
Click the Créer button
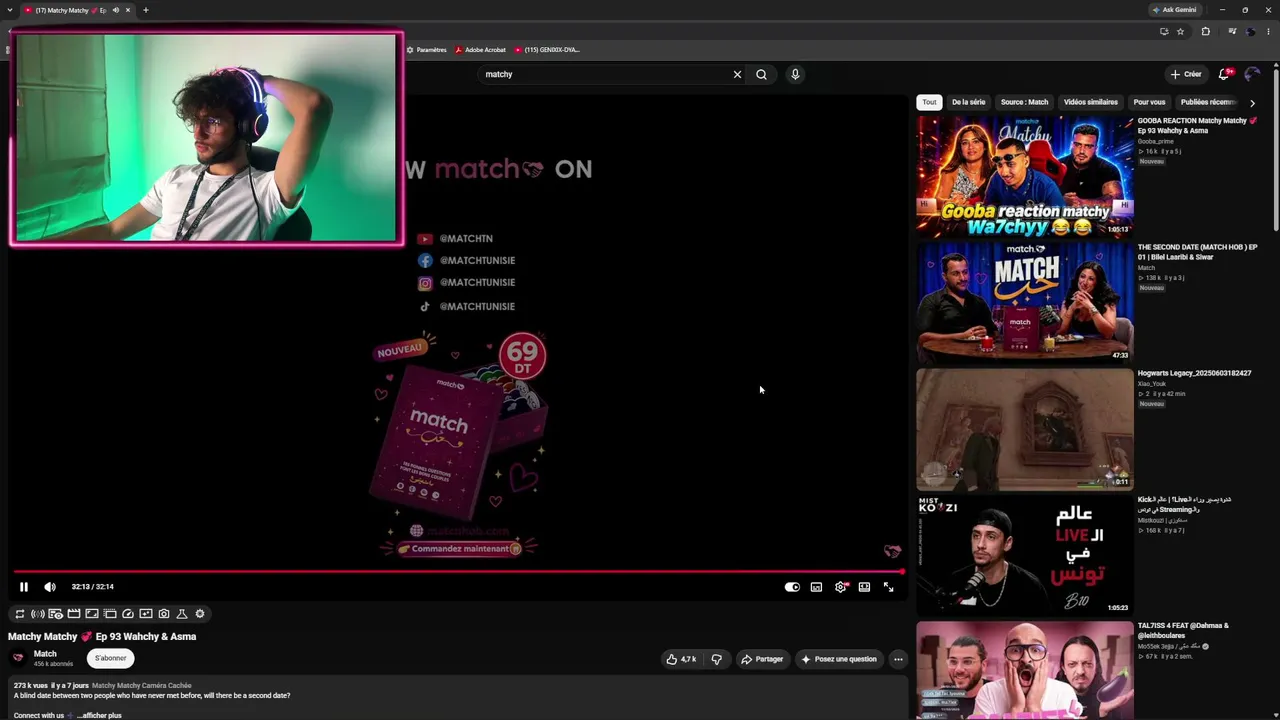click(x=1186, y=74)
